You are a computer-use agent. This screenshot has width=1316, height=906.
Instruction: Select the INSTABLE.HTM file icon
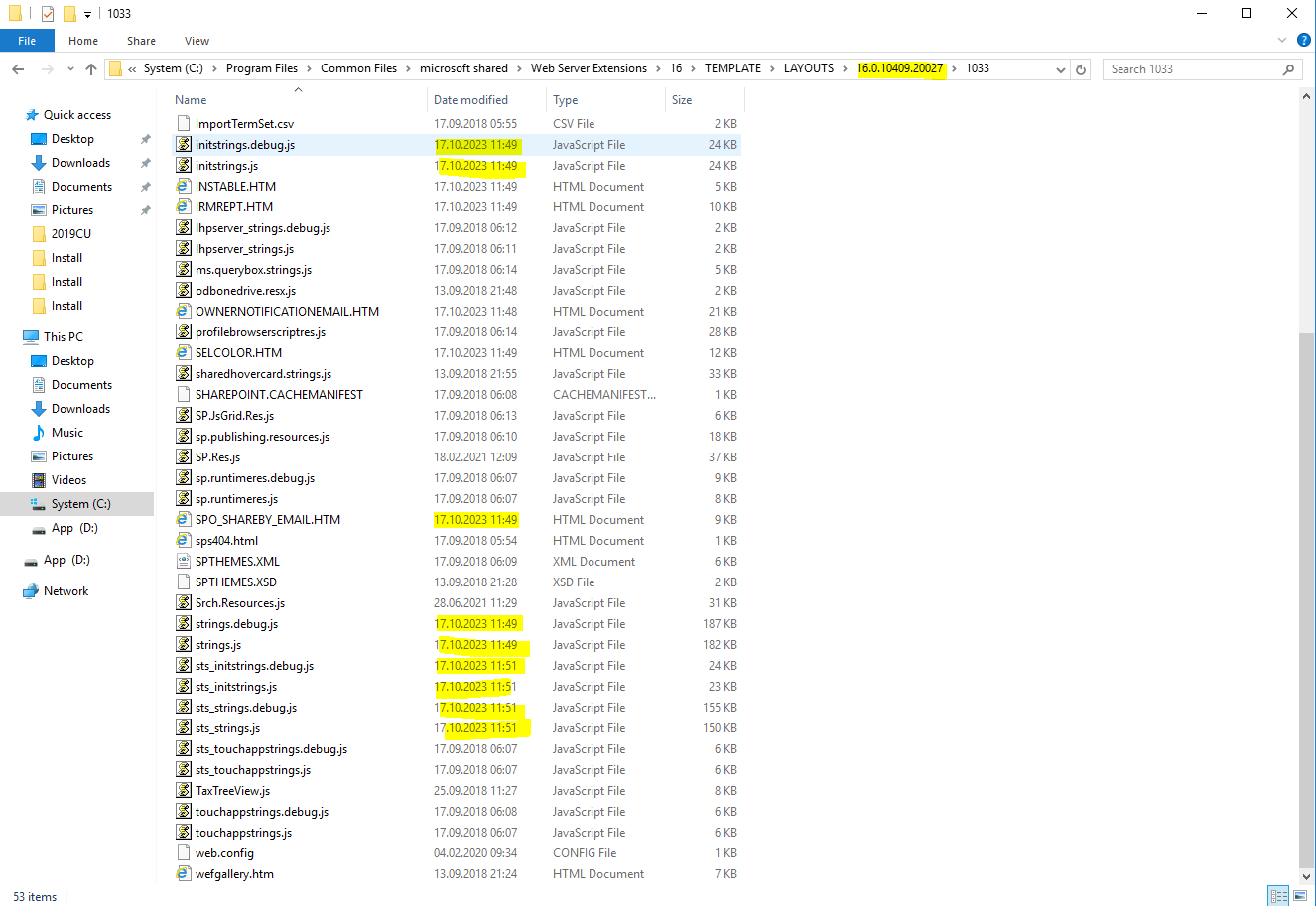pyautogui.click(x=183, y=187)
